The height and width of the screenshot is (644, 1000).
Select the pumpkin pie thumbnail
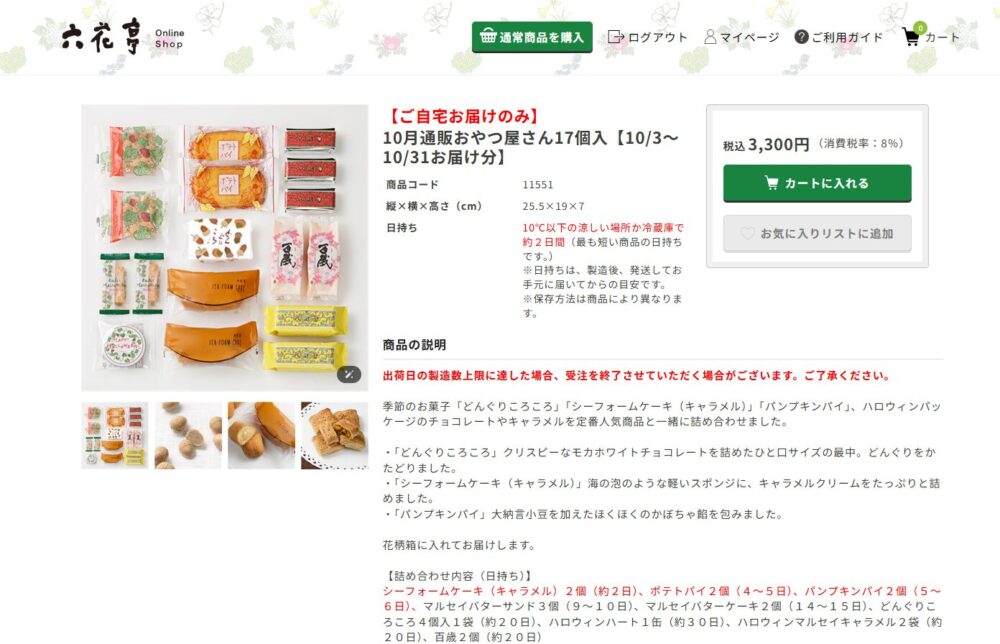[x=335, y=435]
